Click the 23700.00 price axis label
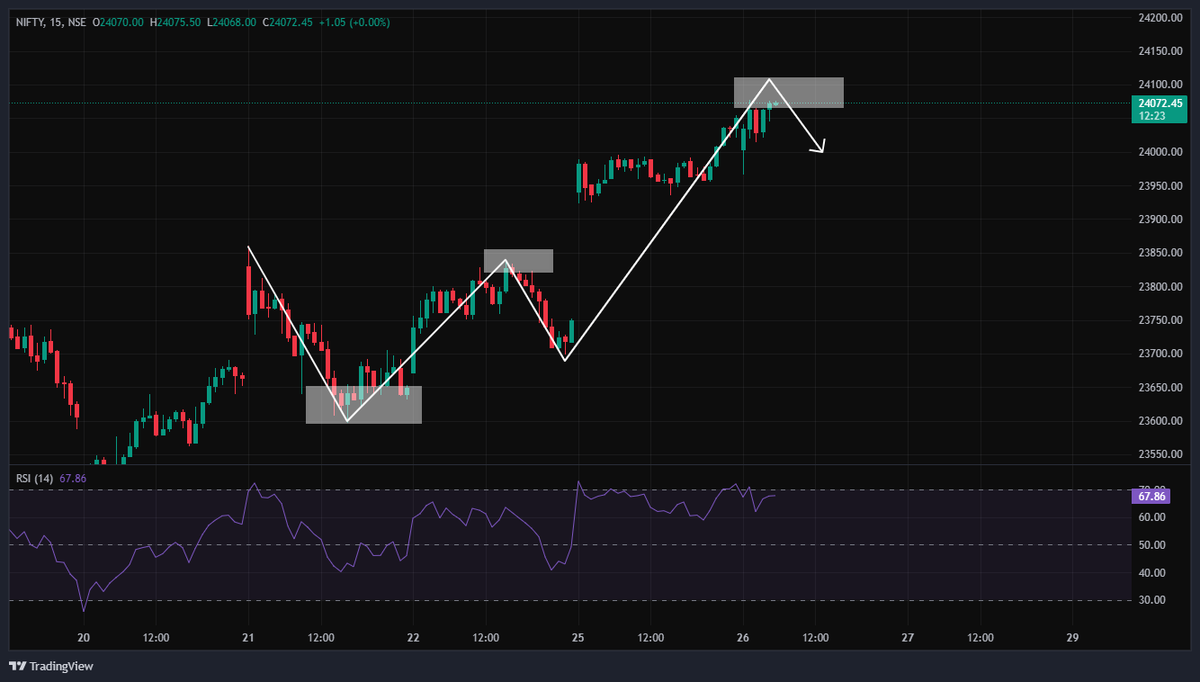This screenshot has width=1200, height=682. pos(1160,354)
